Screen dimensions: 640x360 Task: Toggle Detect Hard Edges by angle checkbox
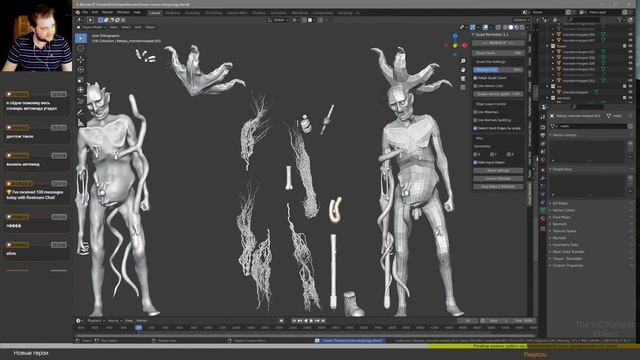(475, 128)
